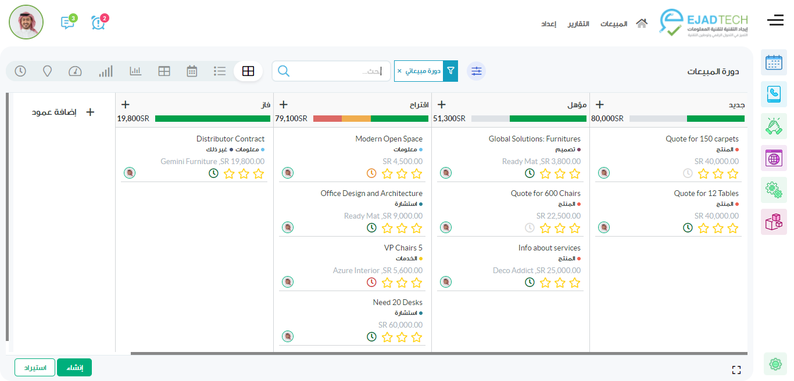The image size is (794, 381).
Task: Click the red segment of اقتراح progress bar
Action: [328, 119]
